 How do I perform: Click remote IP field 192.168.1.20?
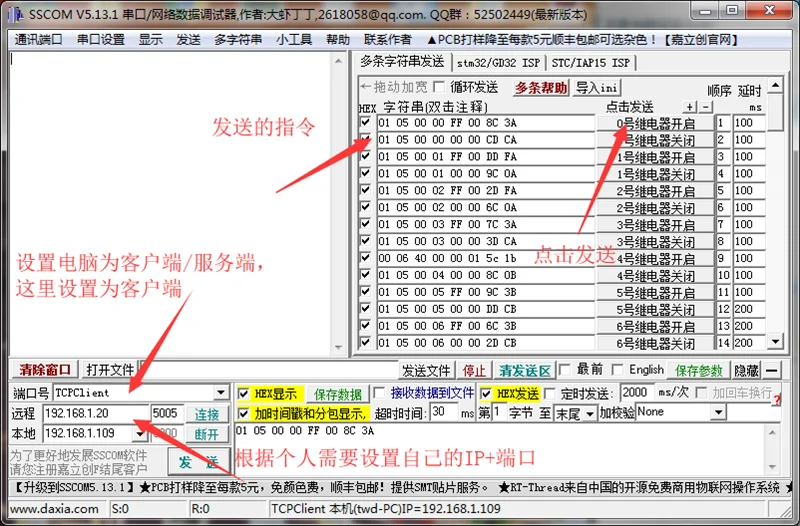(x=95, y=413)
